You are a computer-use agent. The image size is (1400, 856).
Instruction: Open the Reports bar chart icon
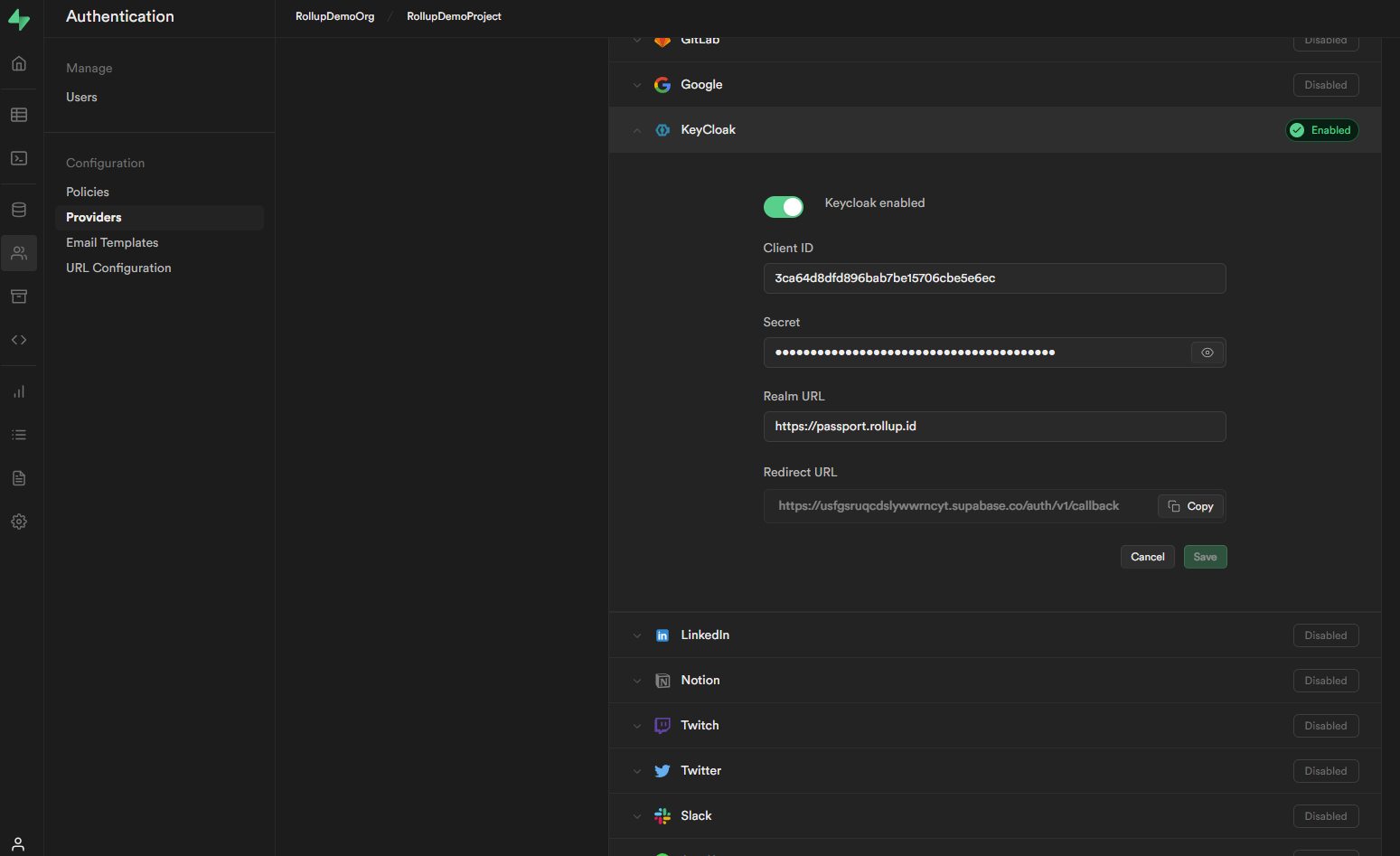point(19,391)
